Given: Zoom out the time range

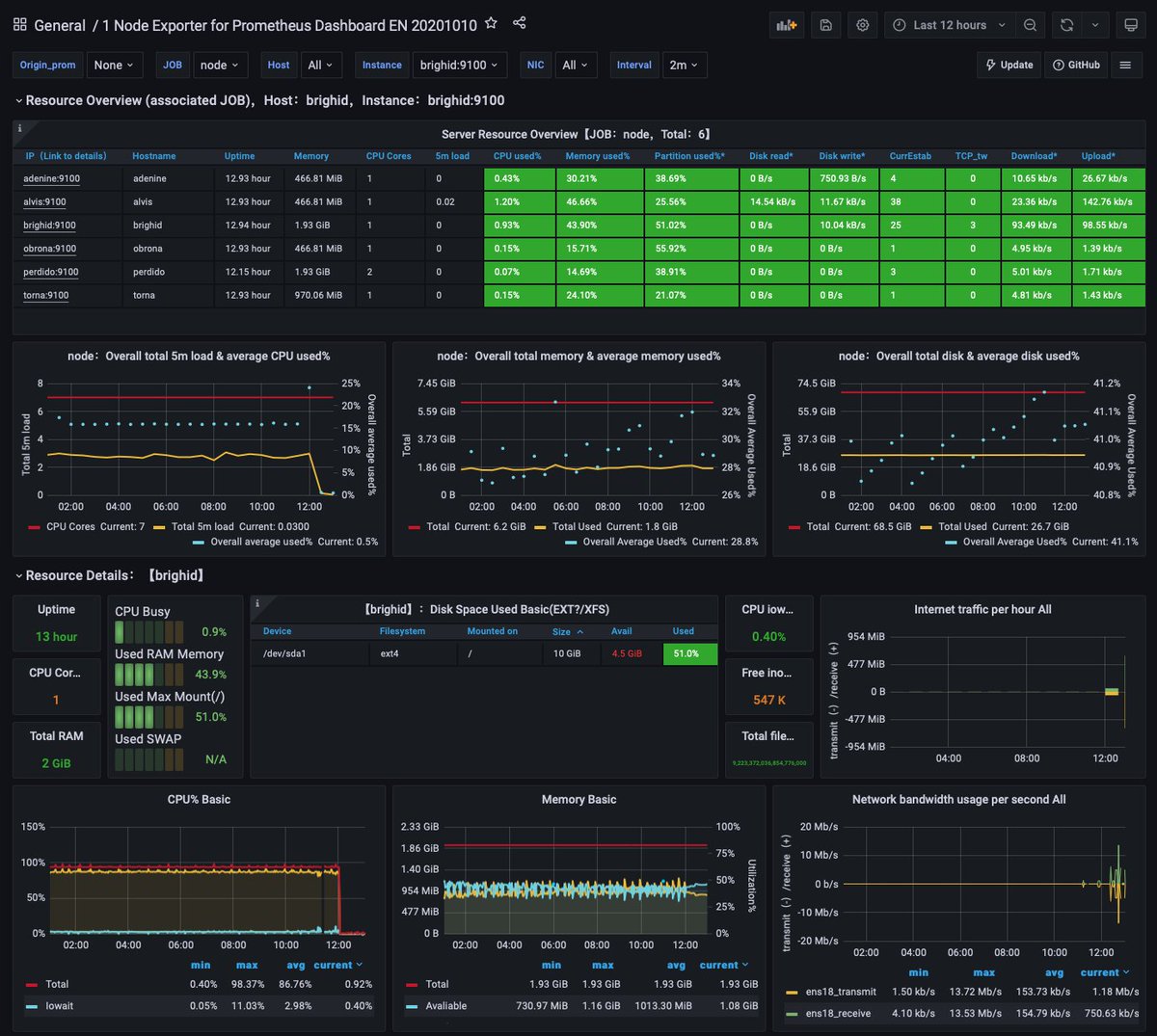Looking at the screenshot, I should pos(1031,25).
